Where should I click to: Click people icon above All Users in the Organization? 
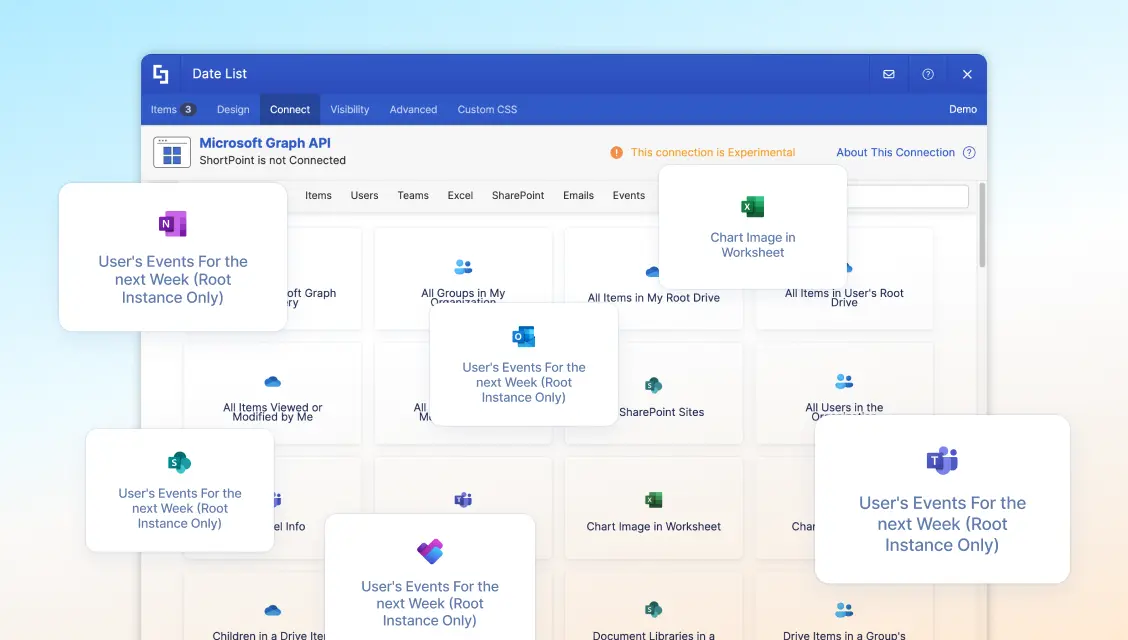click(x=844, y=381)
